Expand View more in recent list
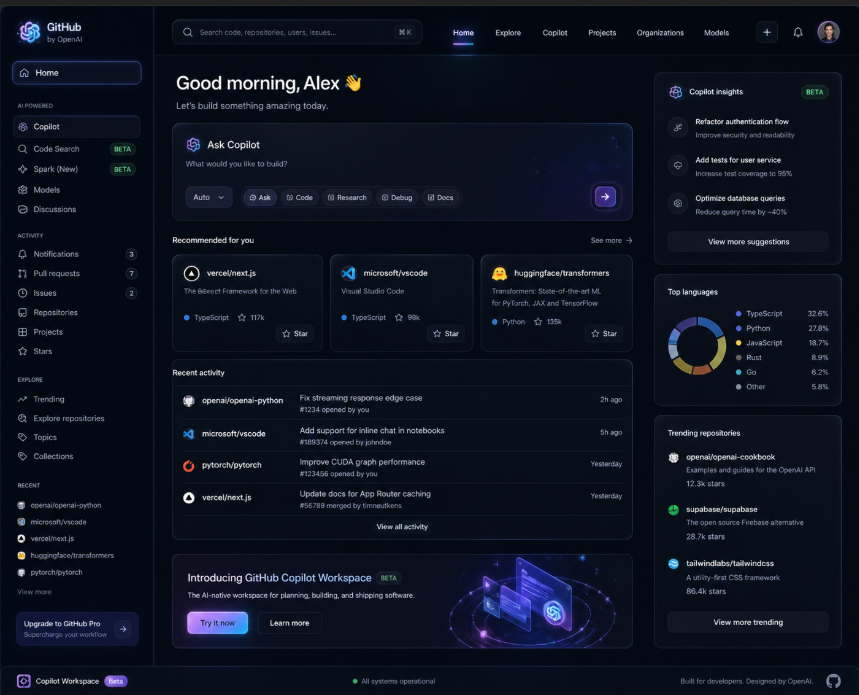Screen dimensions: 859x695 pos(34,591)
